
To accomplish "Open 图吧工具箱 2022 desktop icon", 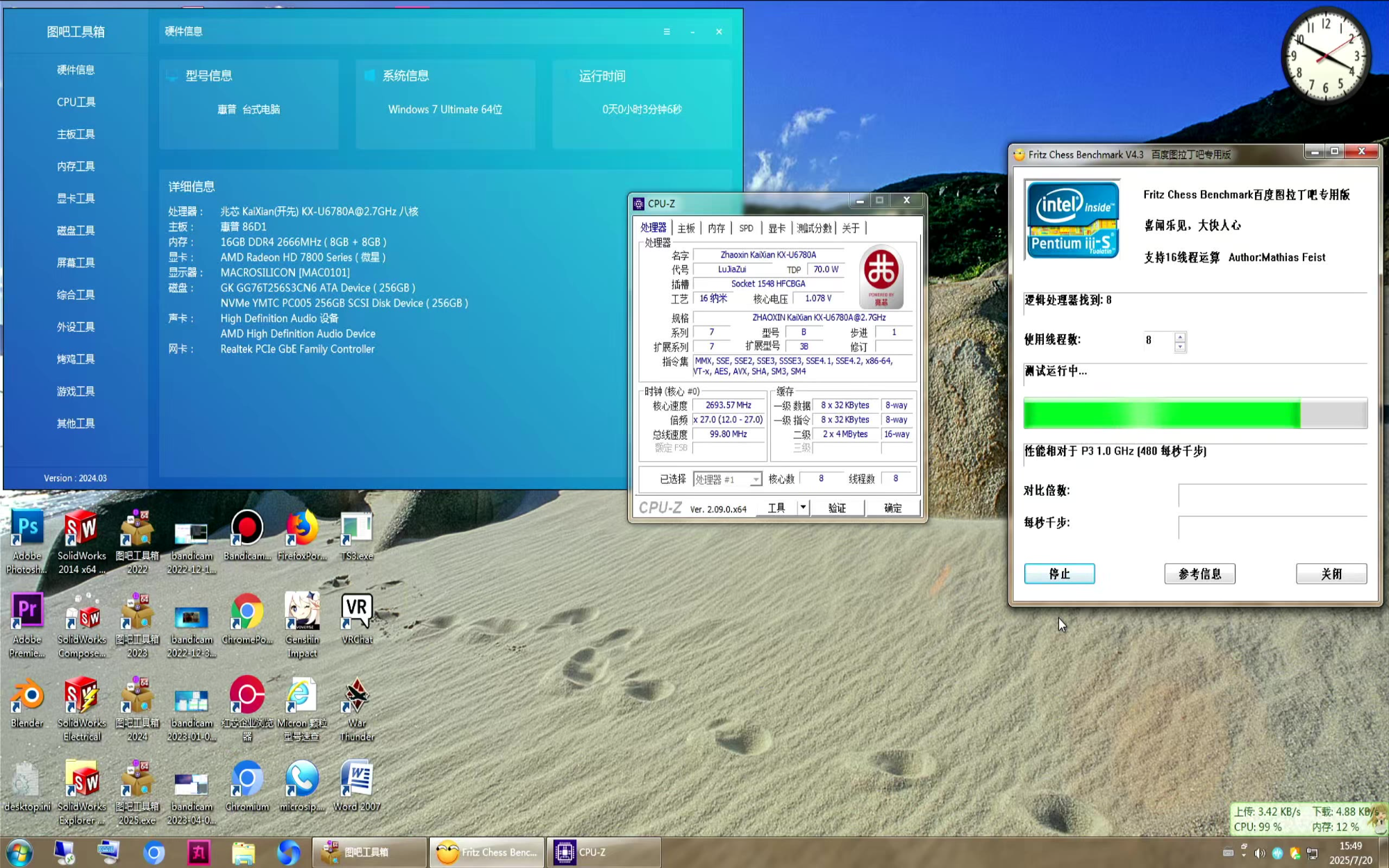I will pos(137,542).
